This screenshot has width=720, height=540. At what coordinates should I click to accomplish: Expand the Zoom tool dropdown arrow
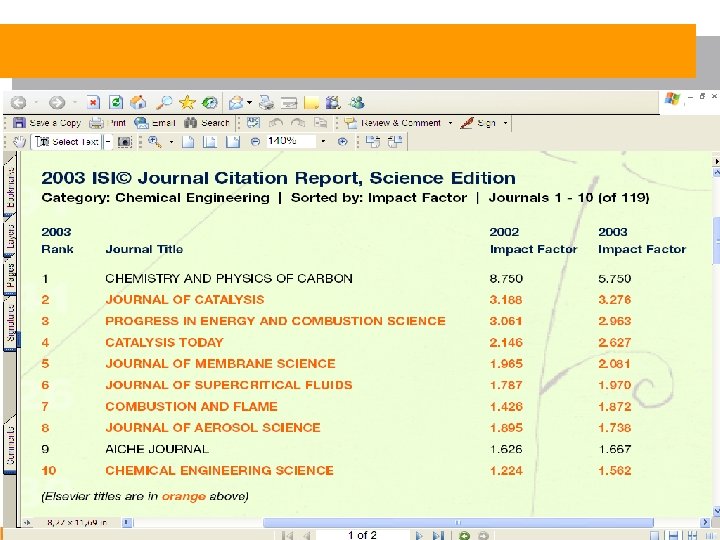pyautogui.click(x=171, y=142)
